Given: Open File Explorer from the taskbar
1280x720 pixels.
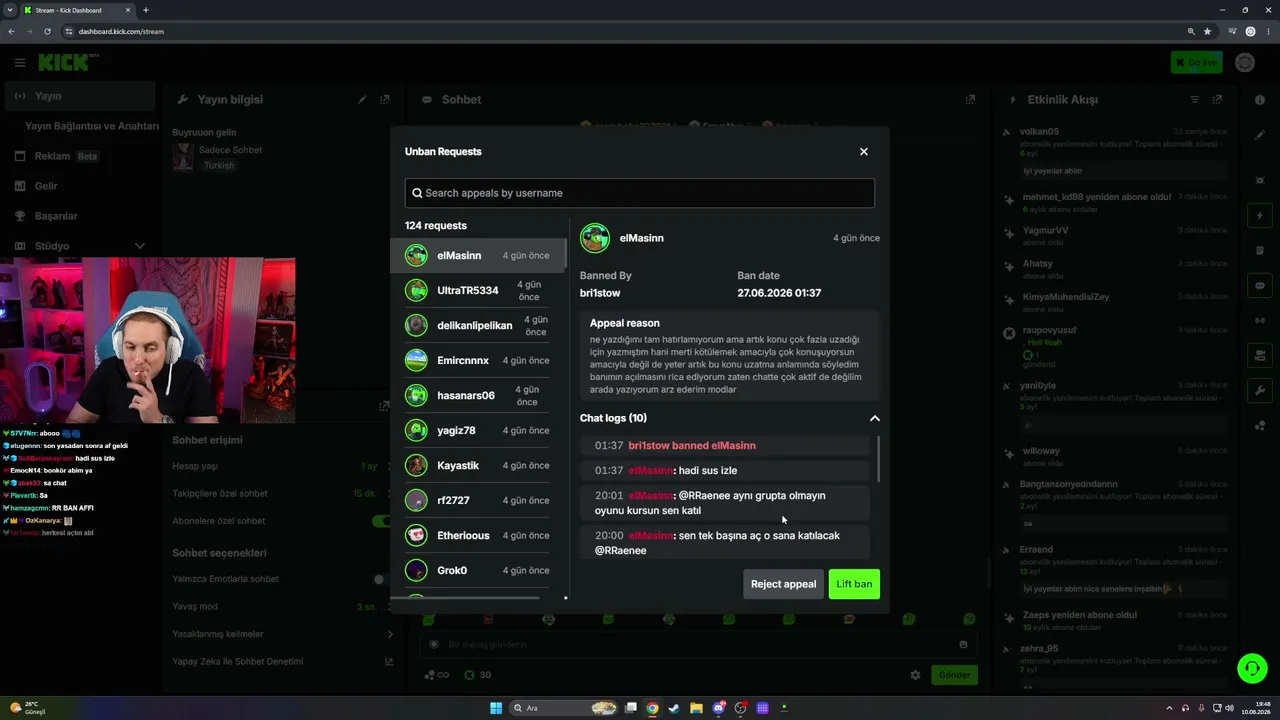Looking at the screenshot, I should coord(696,708).
